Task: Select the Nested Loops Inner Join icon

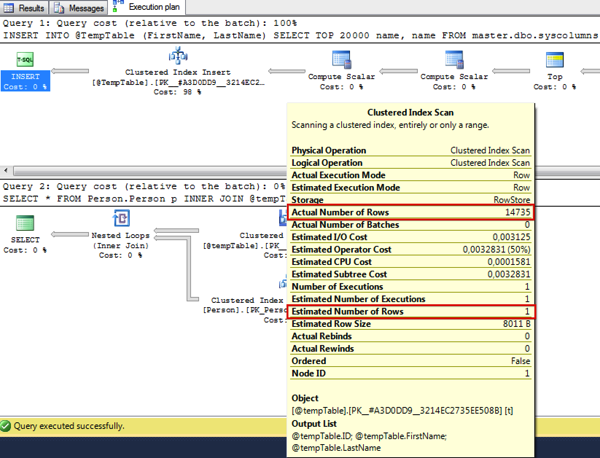Action: coord(121,218)
